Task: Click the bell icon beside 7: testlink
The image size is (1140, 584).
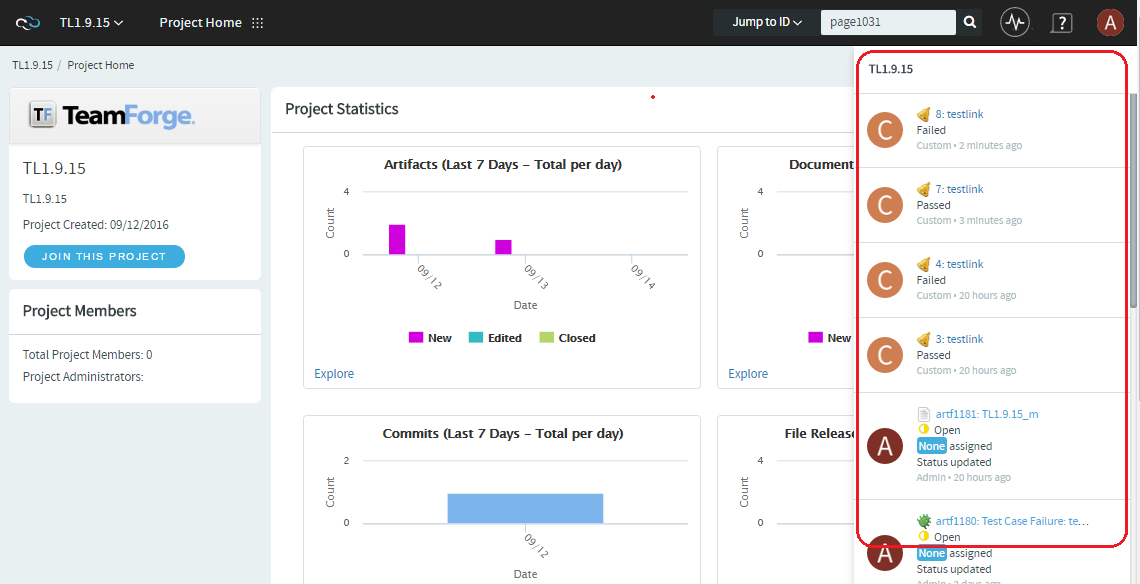Action: tap(924, 189)
